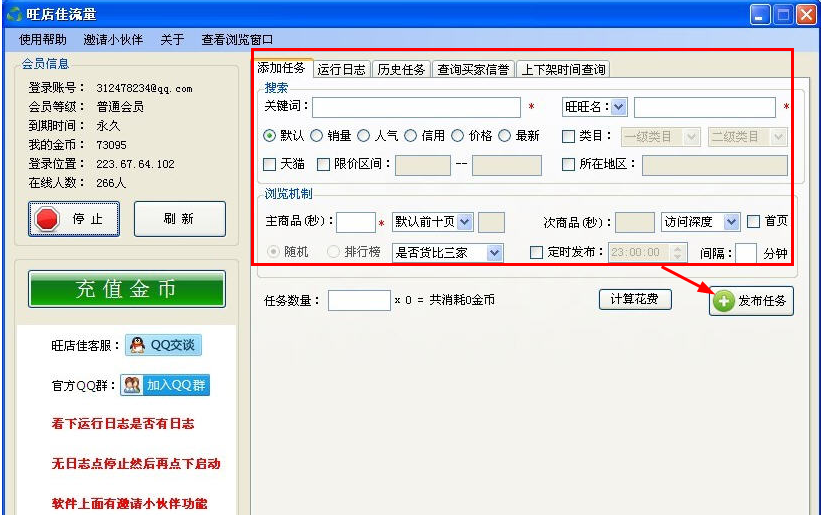Click the app logo icon in title bar

pyautogui.click(x=14, y=14)
